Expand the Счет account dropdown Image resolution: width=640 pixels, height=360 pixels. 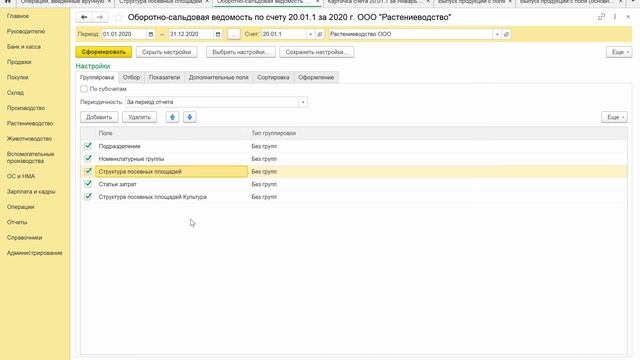(x=311, y=34)
